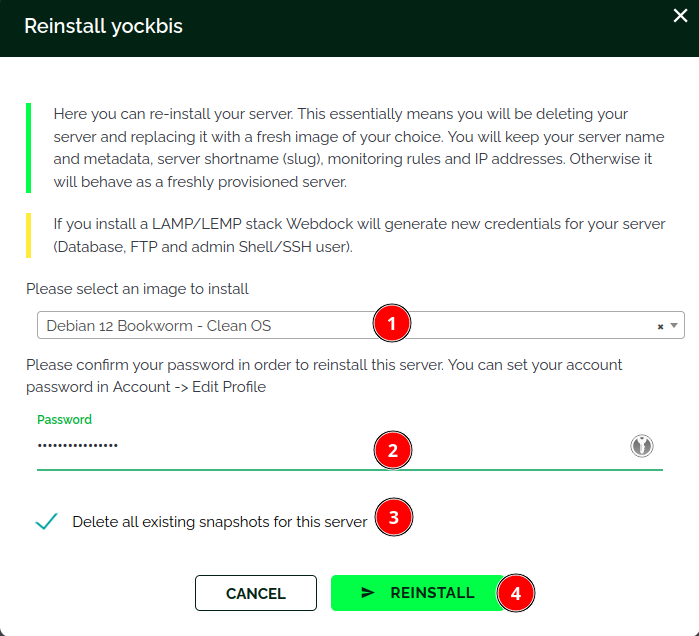Click the red step 2 marker
699x636 pixels.
point(392,451)
